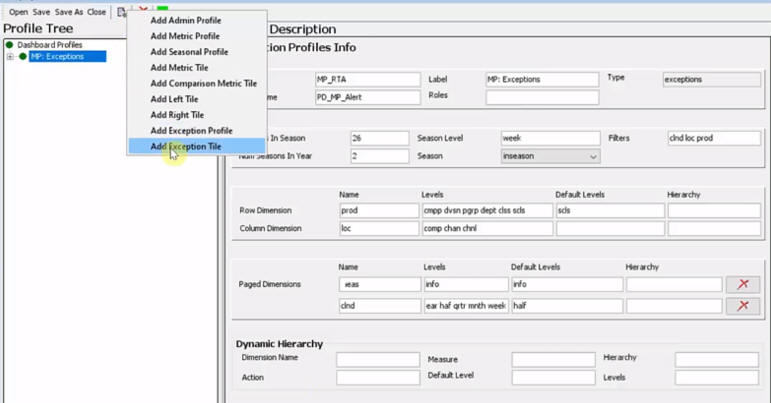Open the Season dropdown showing inseason
771x403 pixels.
pyautogui.click(x=550, y=156)
